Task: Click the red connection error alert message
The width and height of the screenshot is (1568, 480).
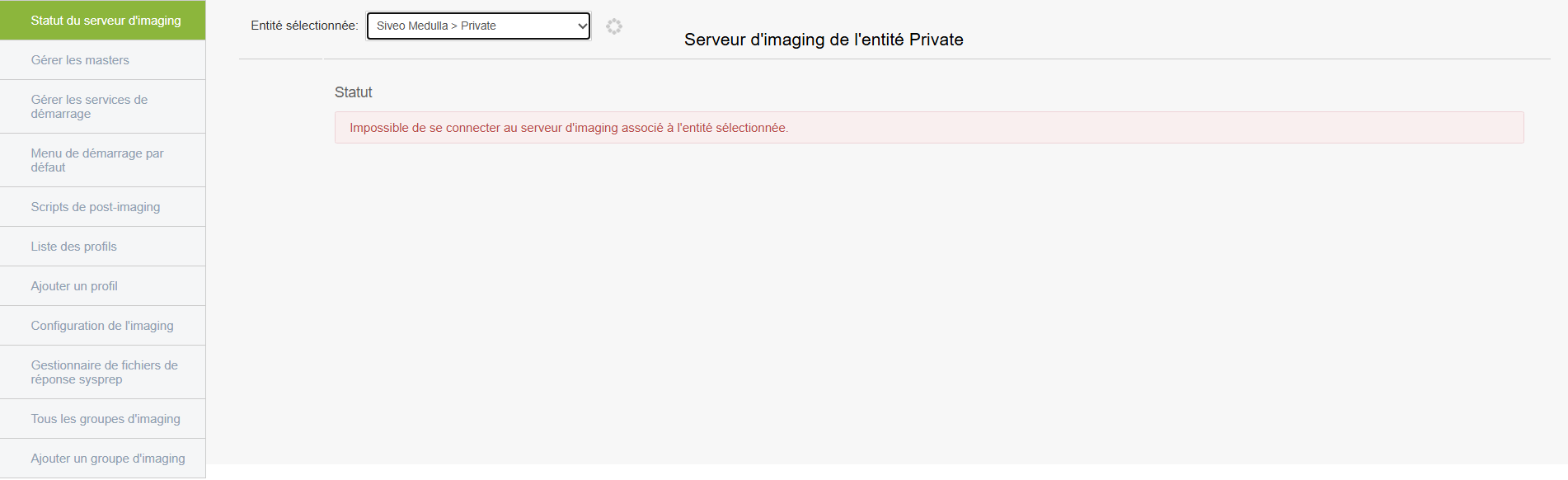Action: tap(929, 128)
